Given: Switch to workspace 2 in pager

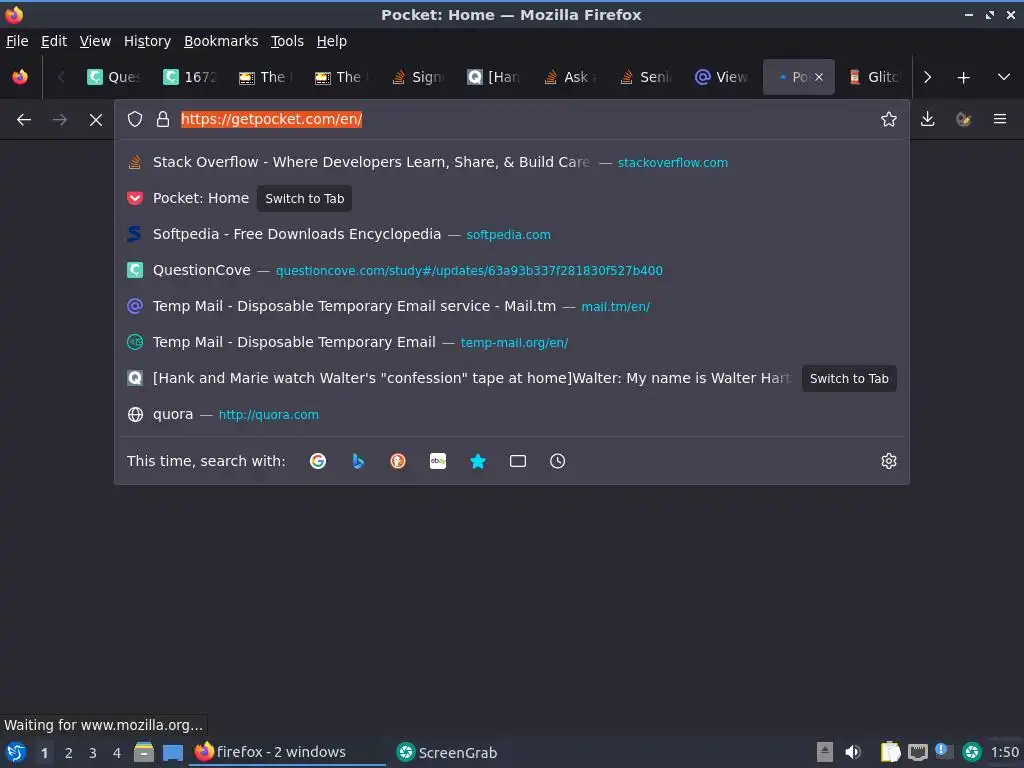Looking at the screenshot, I should tap(69, 753).
